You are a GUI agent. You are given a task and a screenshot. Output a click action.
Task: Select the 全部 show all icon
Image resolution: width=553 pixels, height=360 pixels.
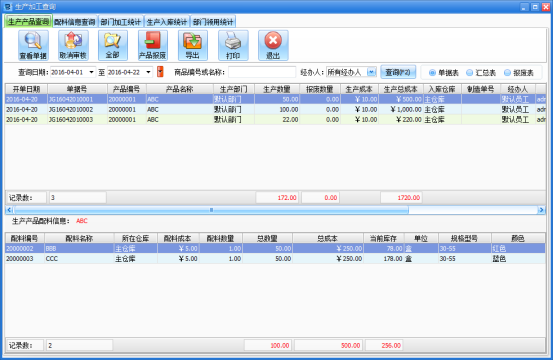pyautogui.click(x=113, y=45)
